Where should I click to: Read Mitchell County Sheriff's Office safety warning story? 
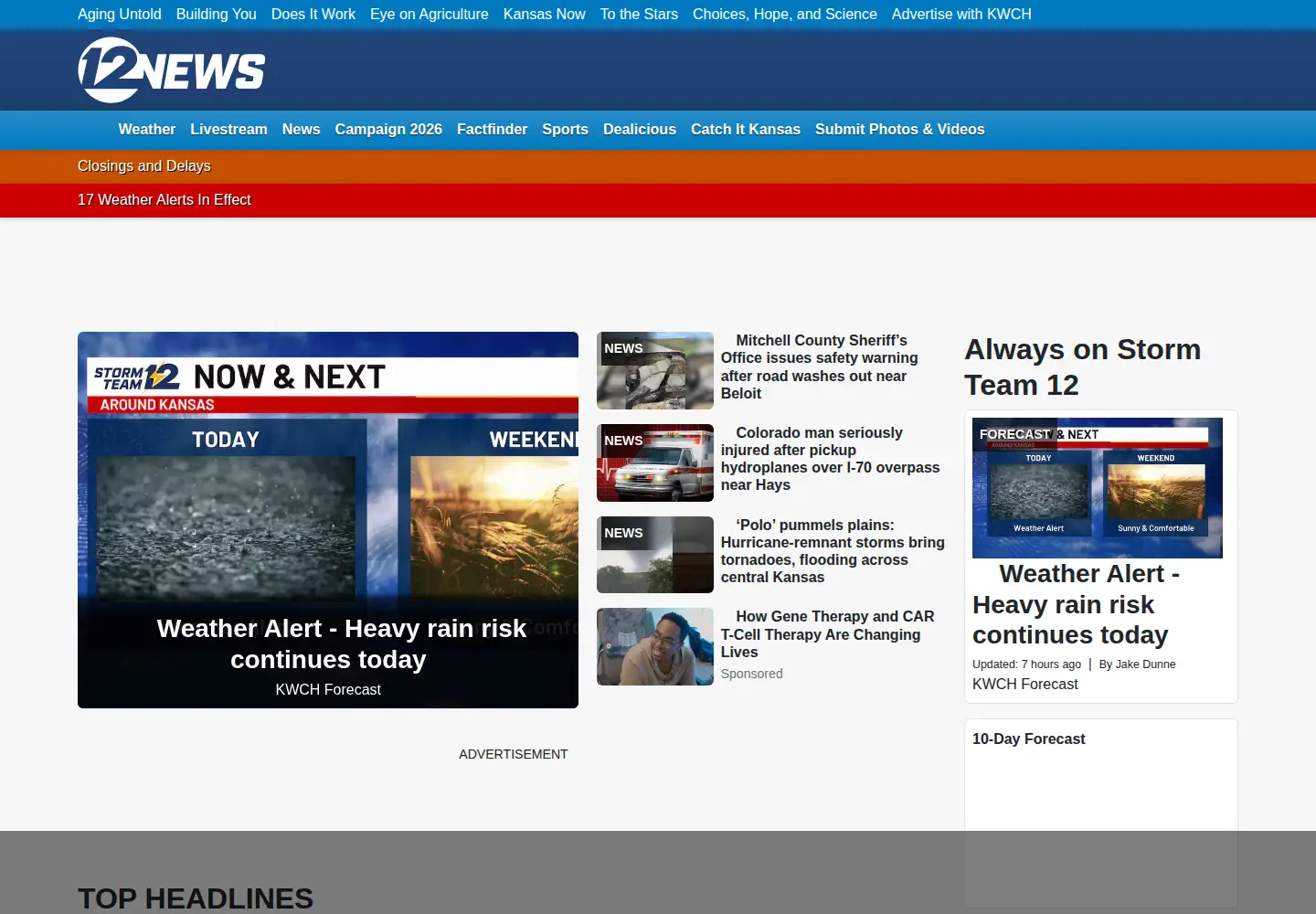point(820,367)
